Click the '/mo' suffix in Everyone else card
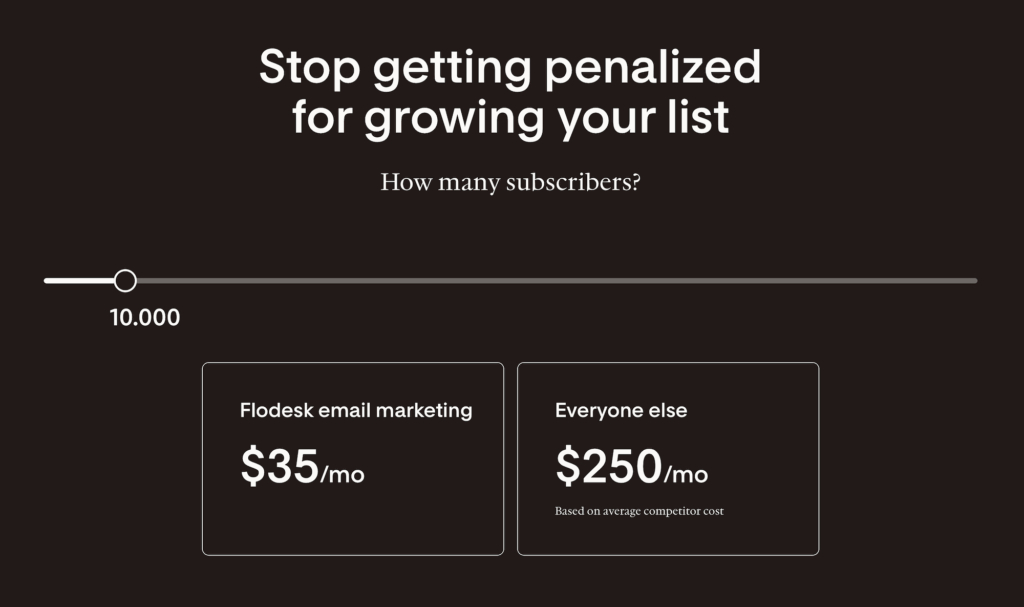This screenshot has height=607, width=1024. coord(686,474)
